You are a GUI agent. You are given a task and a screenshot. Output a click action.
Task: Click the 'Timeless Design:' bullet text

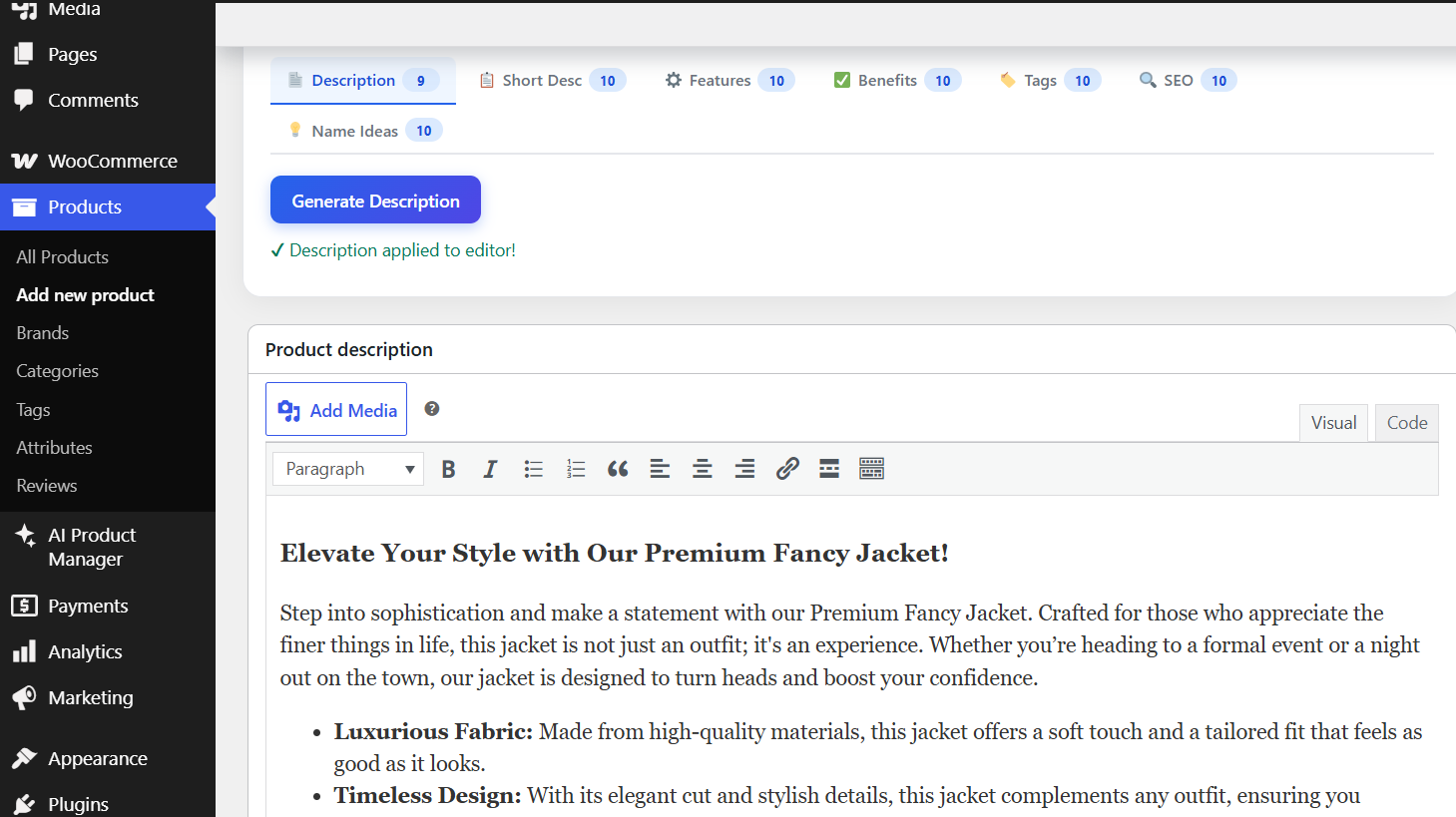[427, 795]
